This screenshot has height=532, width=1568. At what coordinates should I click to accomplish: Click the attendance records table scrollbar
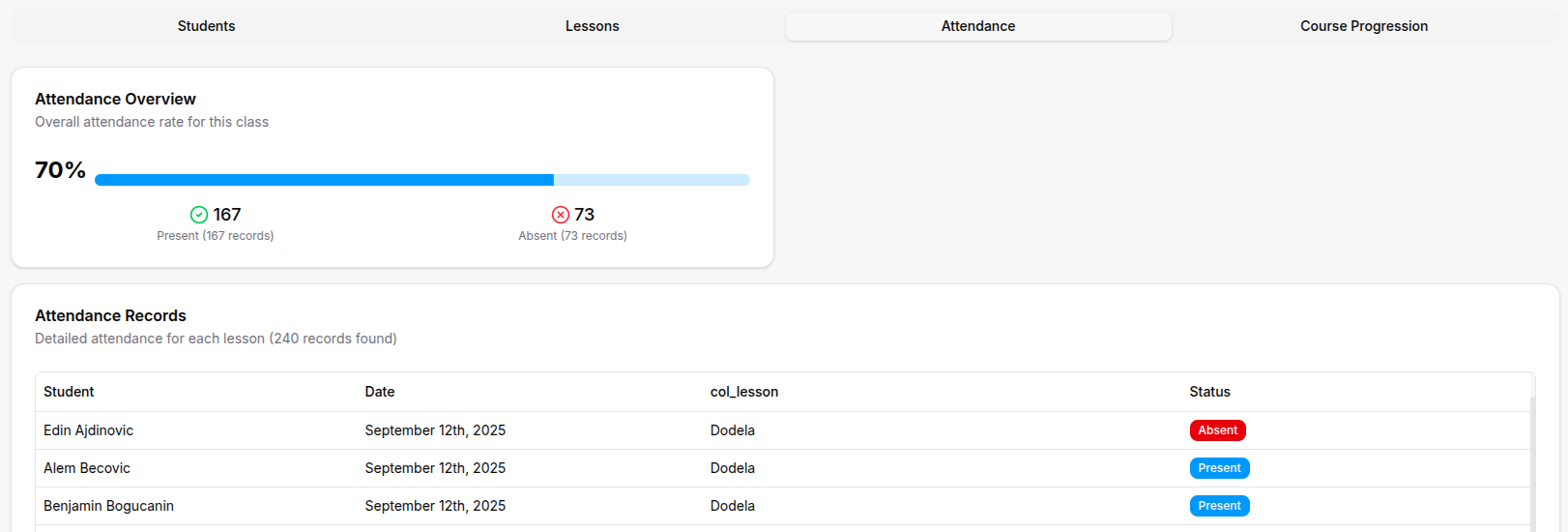(x=1532, y=464)
